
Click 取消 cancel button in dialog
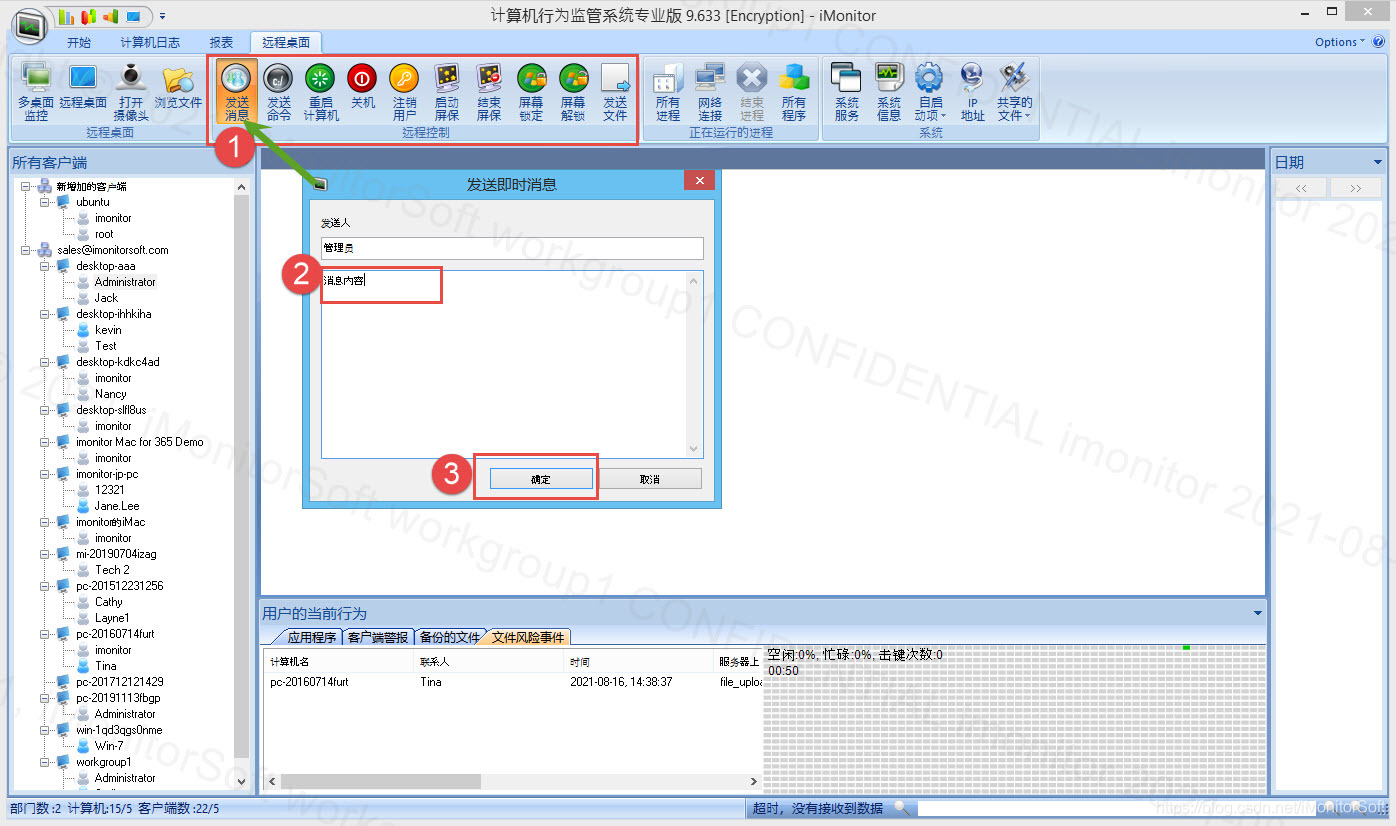click(x=650, y=479)
